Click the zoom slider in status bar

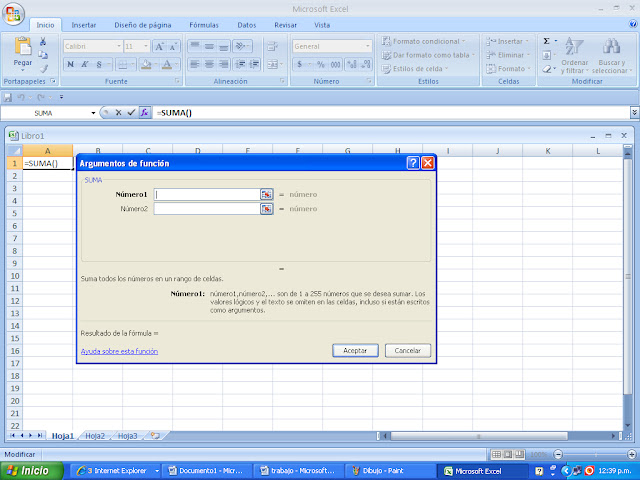pos(595,454)
